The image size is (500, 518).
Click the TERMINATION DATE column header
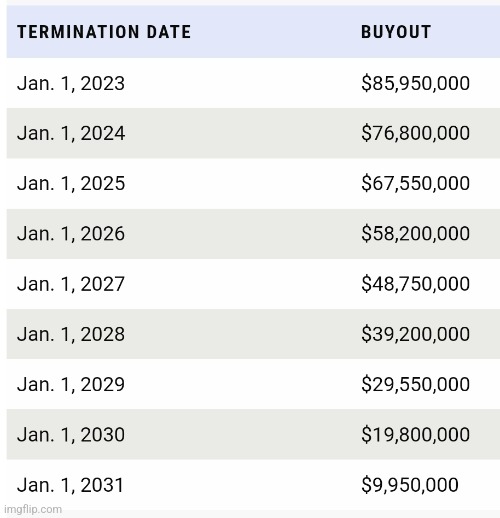104,32
